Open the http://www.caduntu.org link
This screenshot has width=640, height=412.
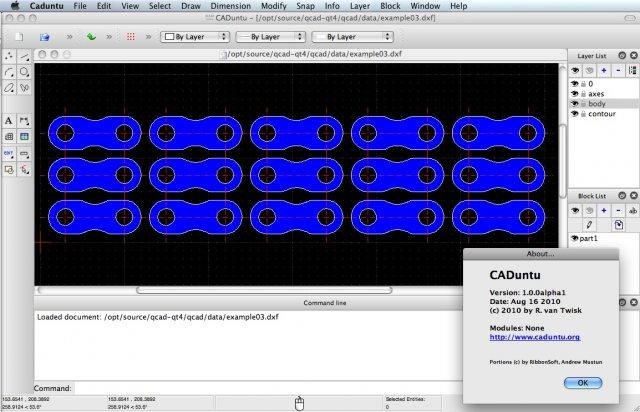(535, 337)
